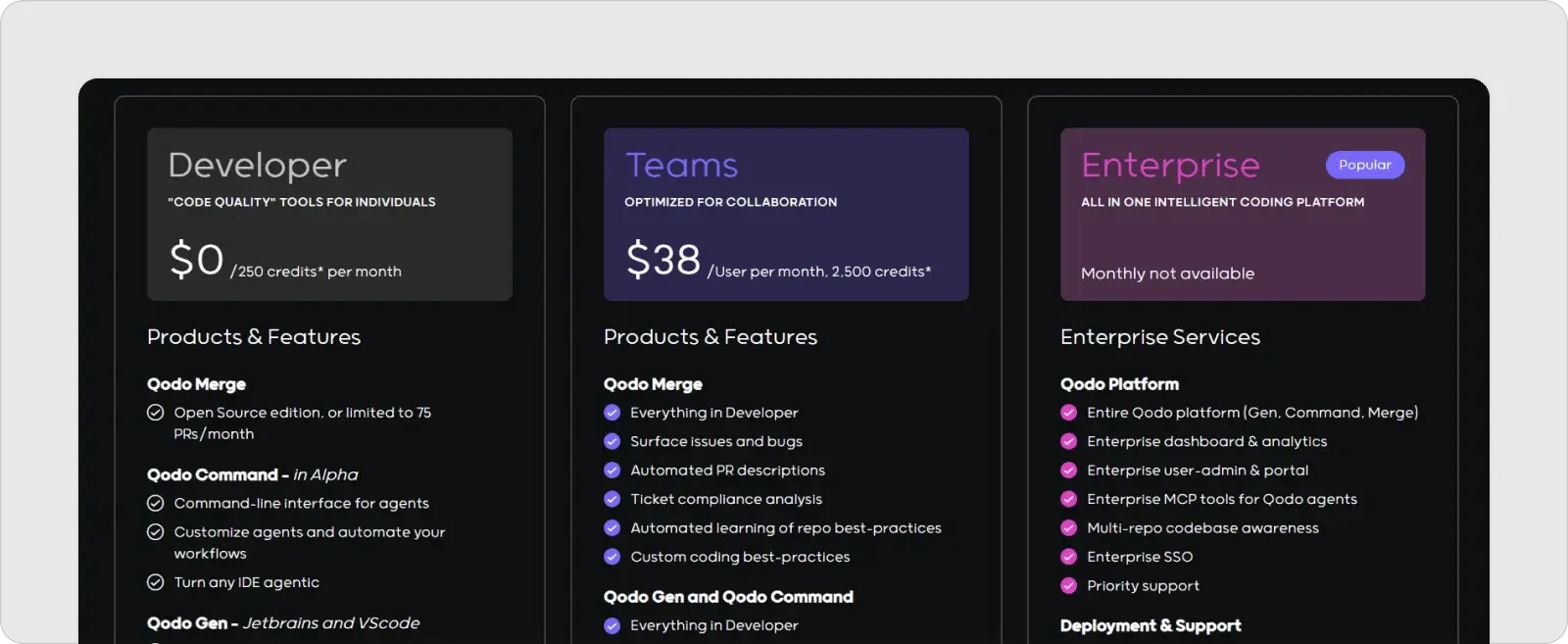The image size is (1568, 644).
Task: Select the Enterprise plan heading
Action: tap(1171, 166)
